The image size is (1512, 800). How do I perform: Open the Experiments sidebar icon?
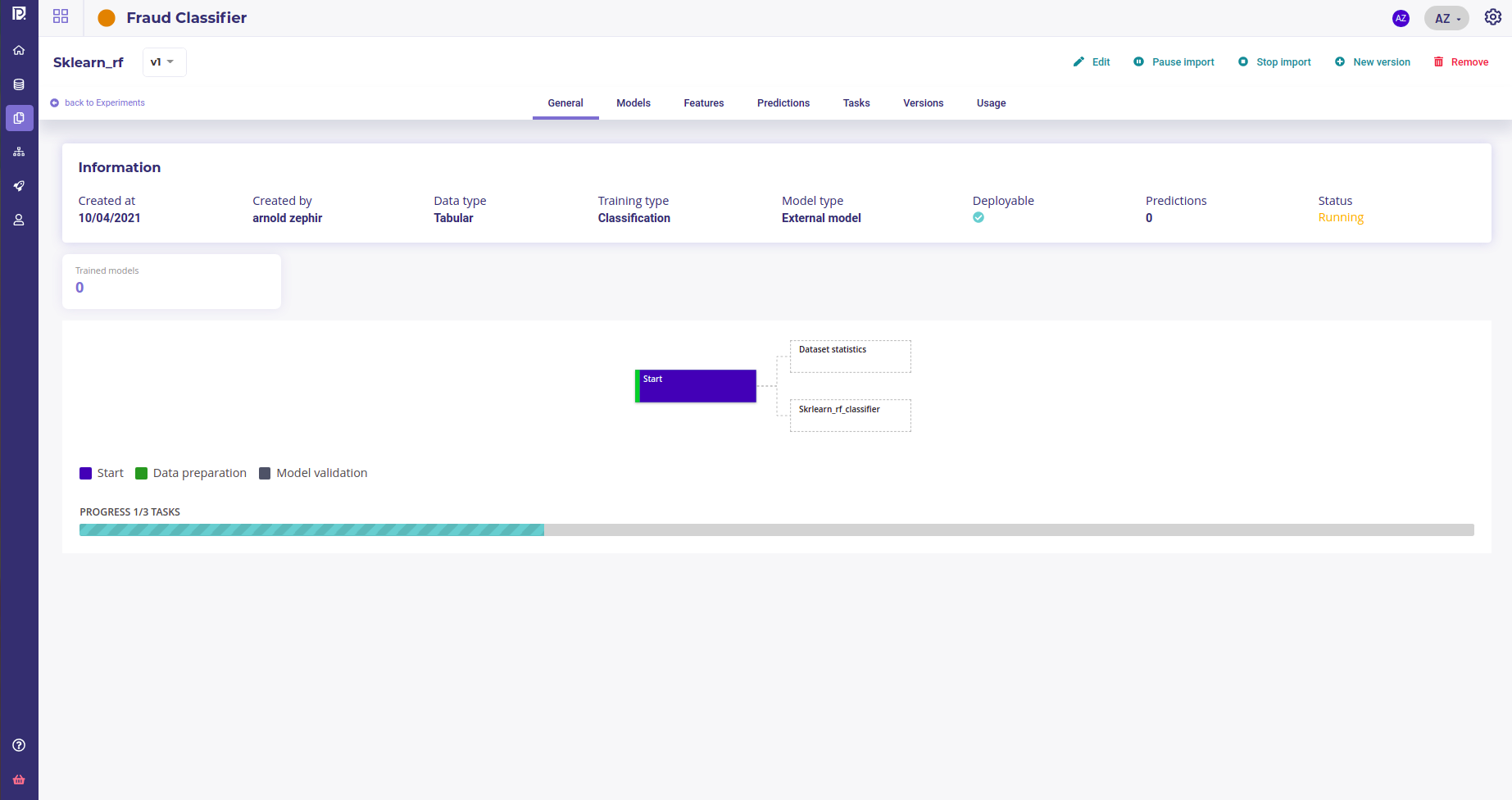pyautogui.click(x=19, y=118)
